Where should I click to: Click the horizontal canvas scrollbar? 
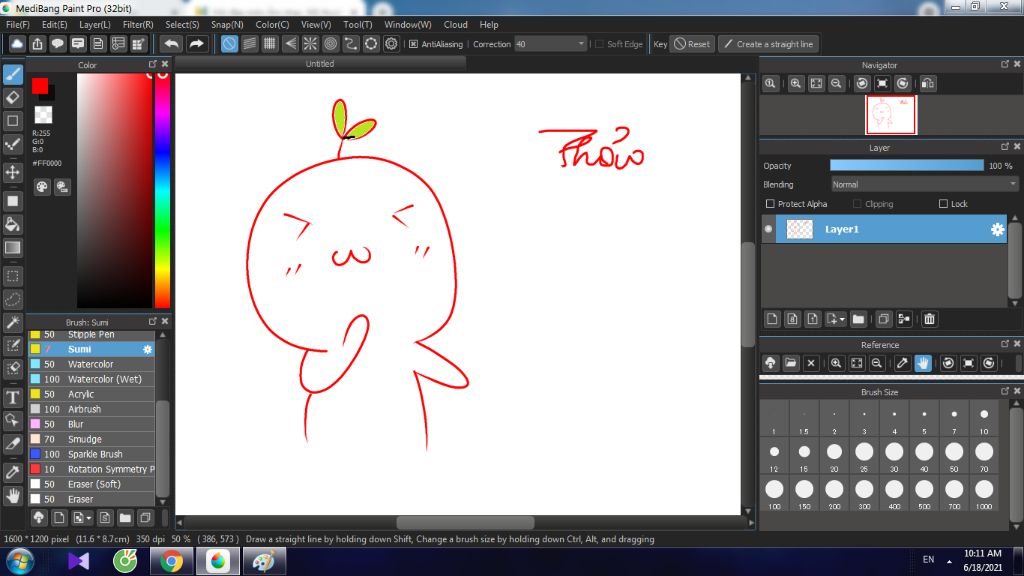pos(465,523)
